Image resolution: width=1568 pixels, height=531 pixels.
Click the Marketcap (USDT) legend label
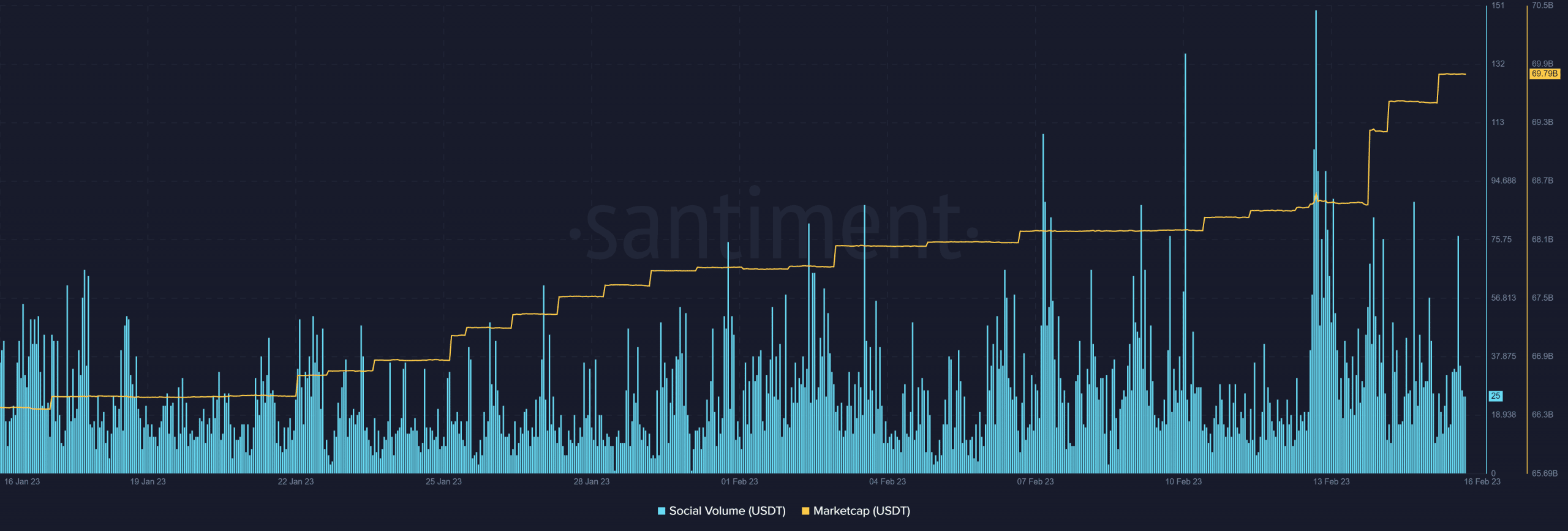(x=861, y=511)
